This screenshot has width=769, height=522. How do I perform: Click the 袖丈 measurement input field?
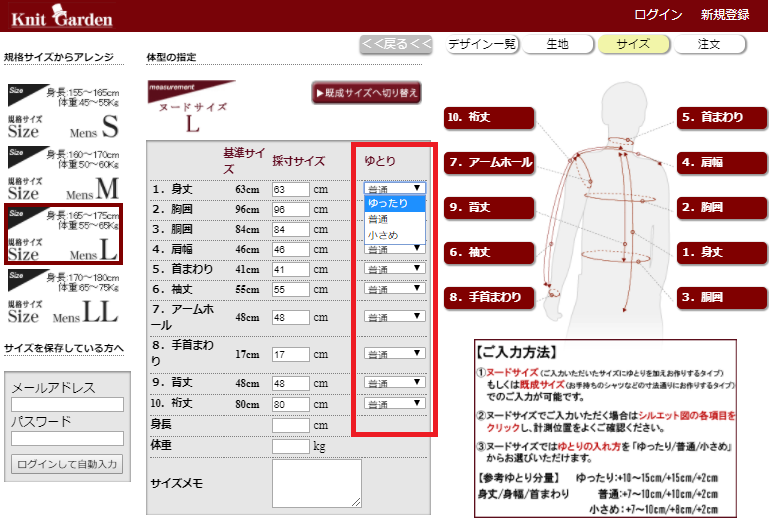(291, 289)
